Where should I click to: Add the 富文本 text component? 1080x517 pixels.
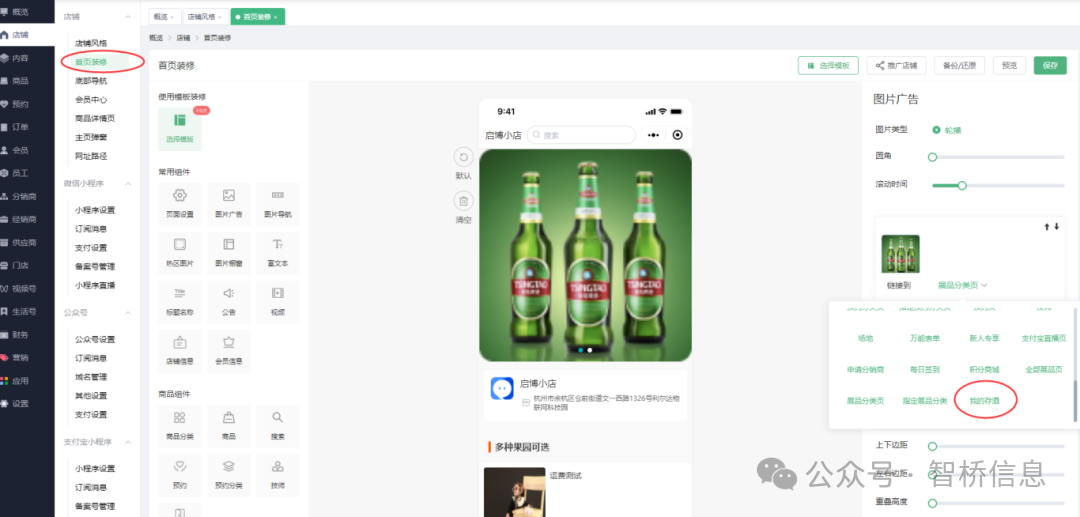[278, 252]
